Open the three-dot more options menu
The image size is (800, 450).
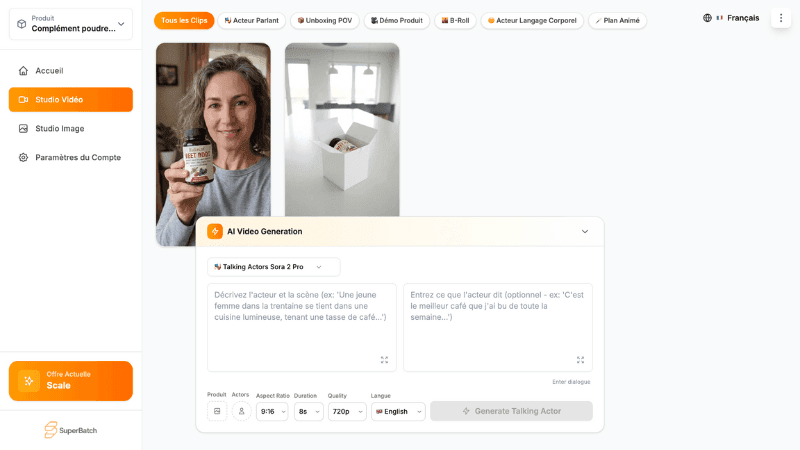(781, 18)
